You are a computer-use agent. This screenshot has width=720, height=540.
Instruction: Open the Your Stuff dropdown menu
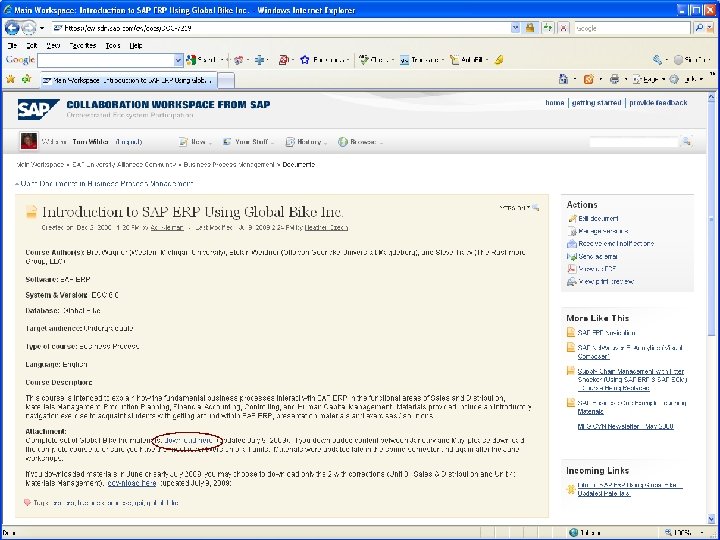point(248,142)
